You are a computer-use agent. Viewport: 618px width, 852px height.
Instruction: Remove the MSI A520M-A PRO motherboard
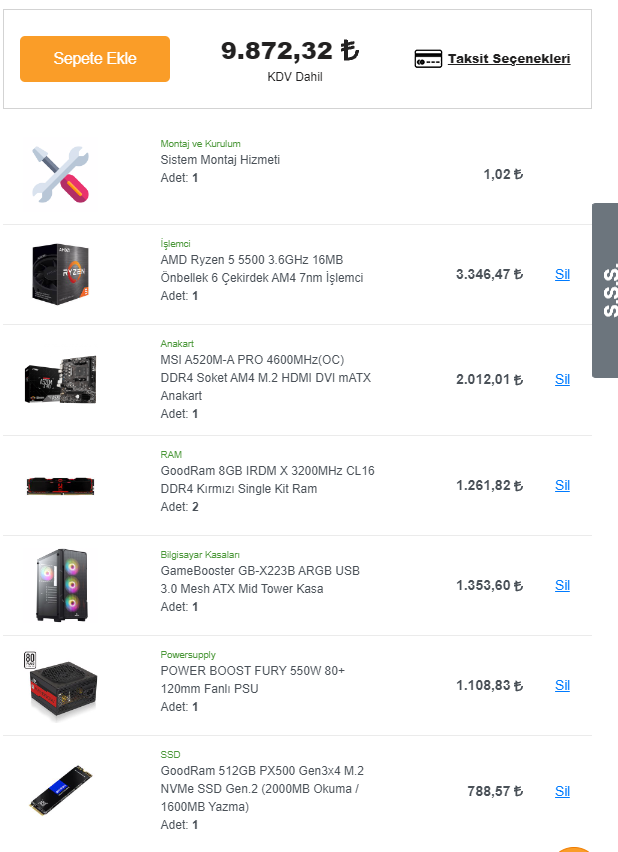pyautogui.click(x=562, y=379)
